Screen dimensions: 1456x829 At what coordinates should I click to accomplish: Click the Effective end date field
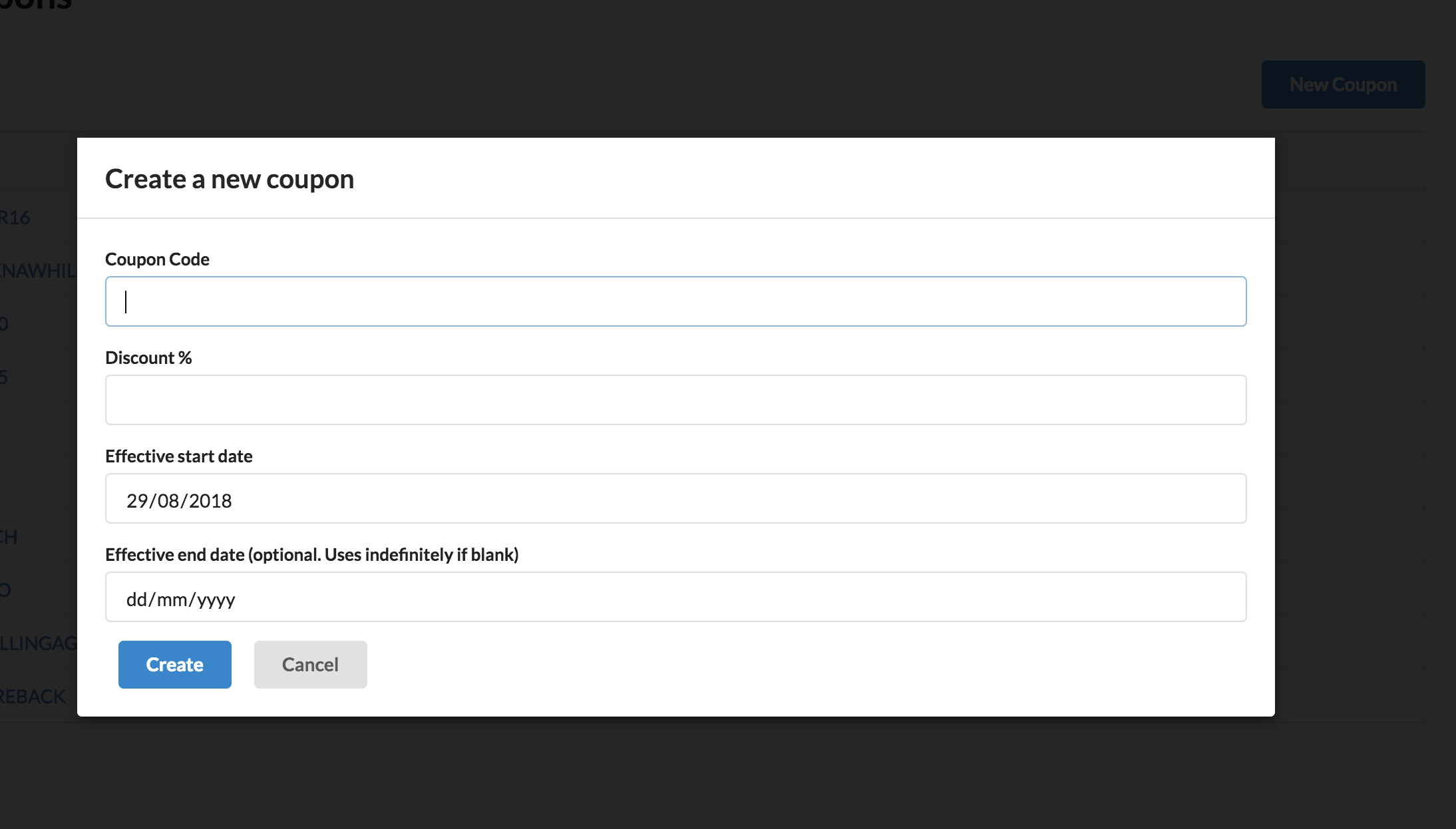pyautogui.click(x=675, y=597)
